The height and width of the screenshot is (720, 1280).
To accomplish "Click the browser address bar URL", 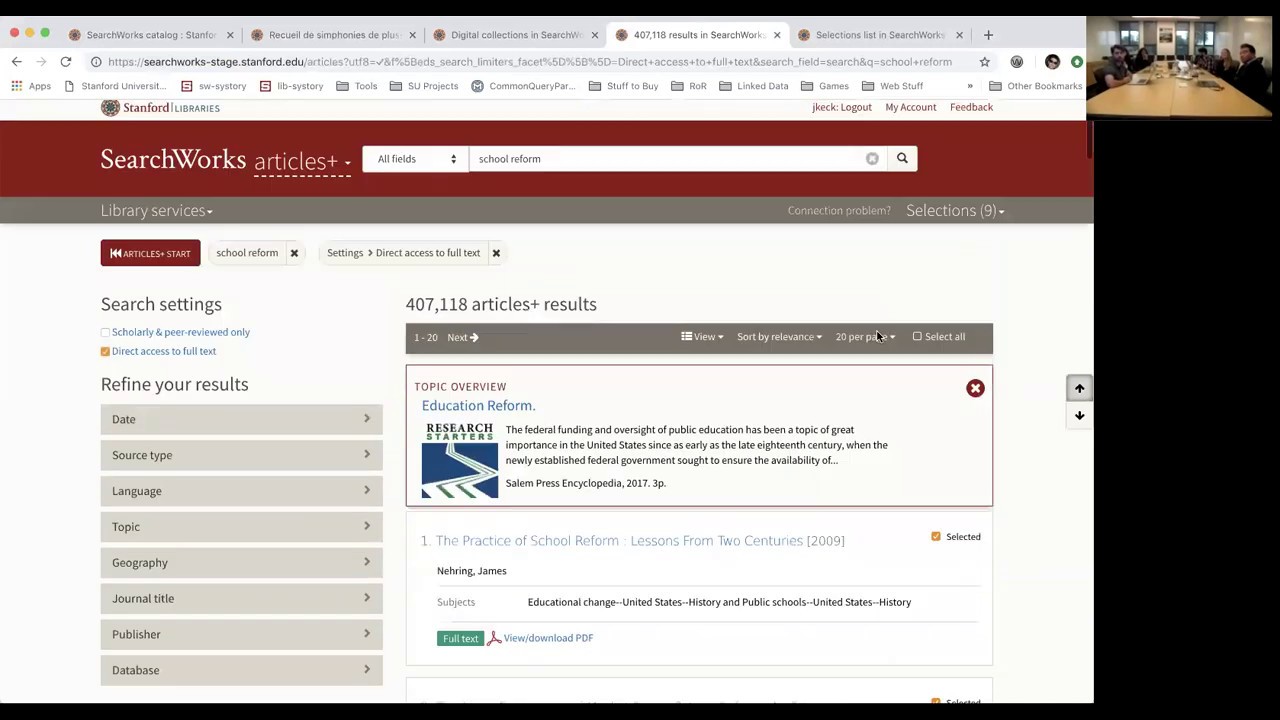I will point(530,62).
